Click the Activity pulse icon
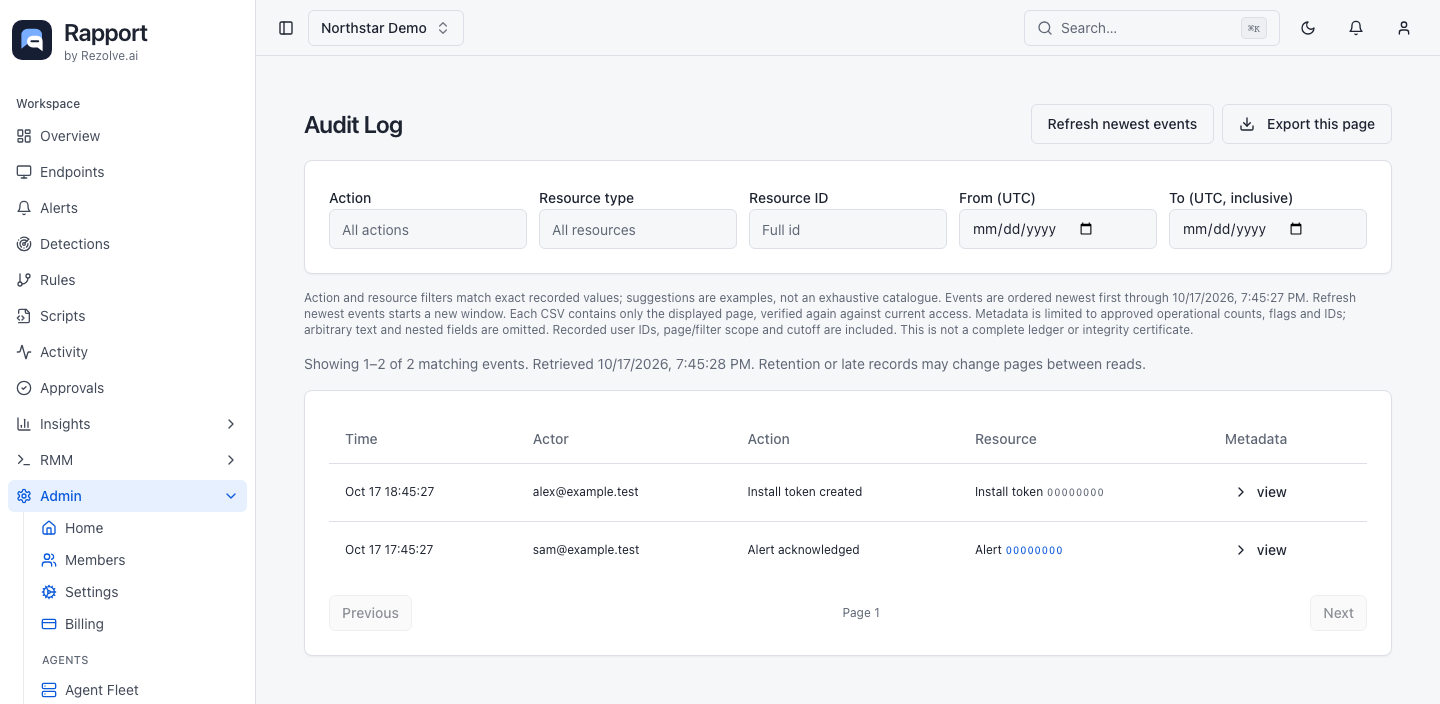This screenshot has width=1440, height=704. (x=24, y=352)
